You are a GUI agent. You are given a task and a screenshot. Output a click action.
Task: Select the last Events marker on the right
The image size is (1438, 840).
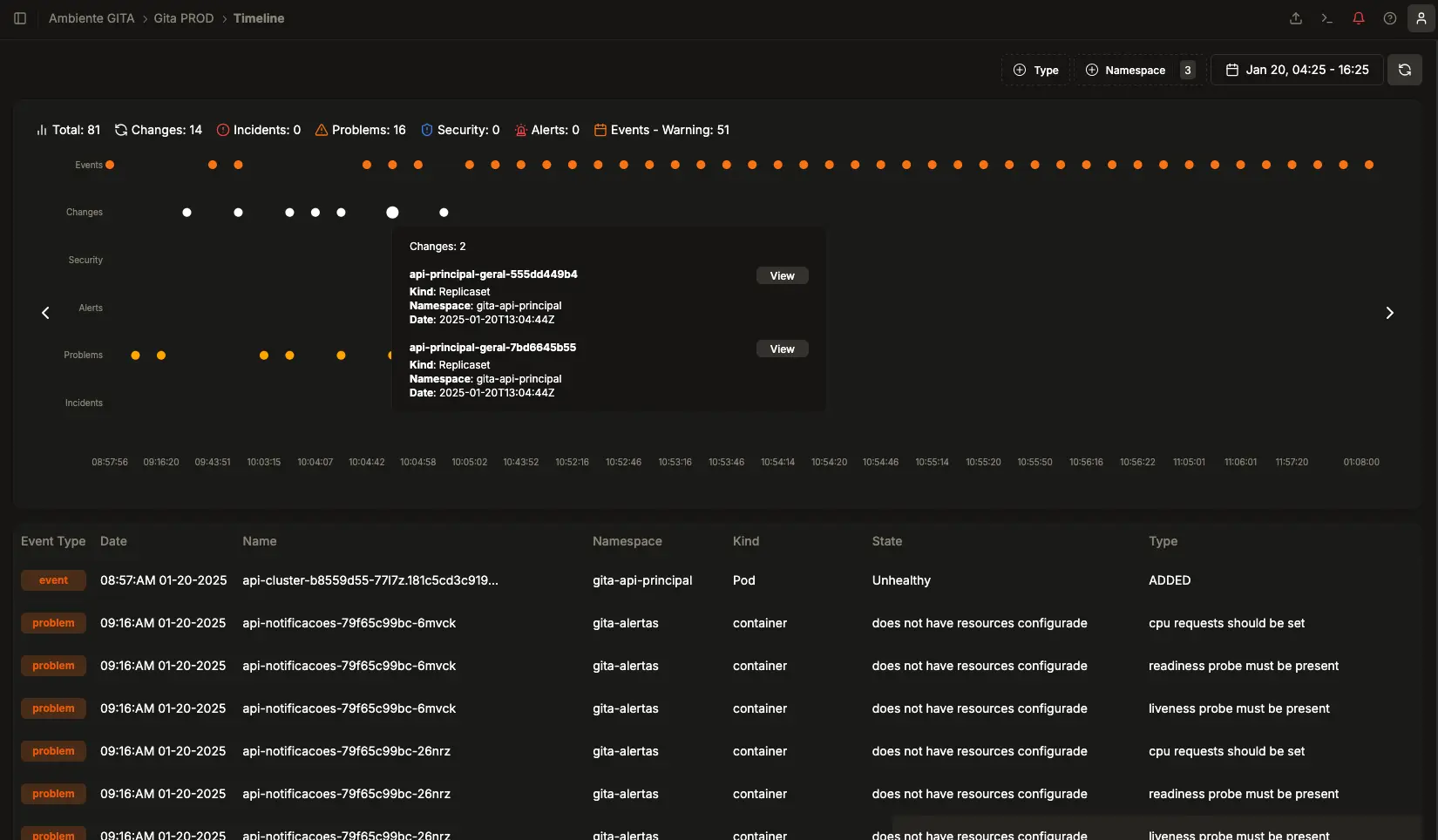(1369, 165)
